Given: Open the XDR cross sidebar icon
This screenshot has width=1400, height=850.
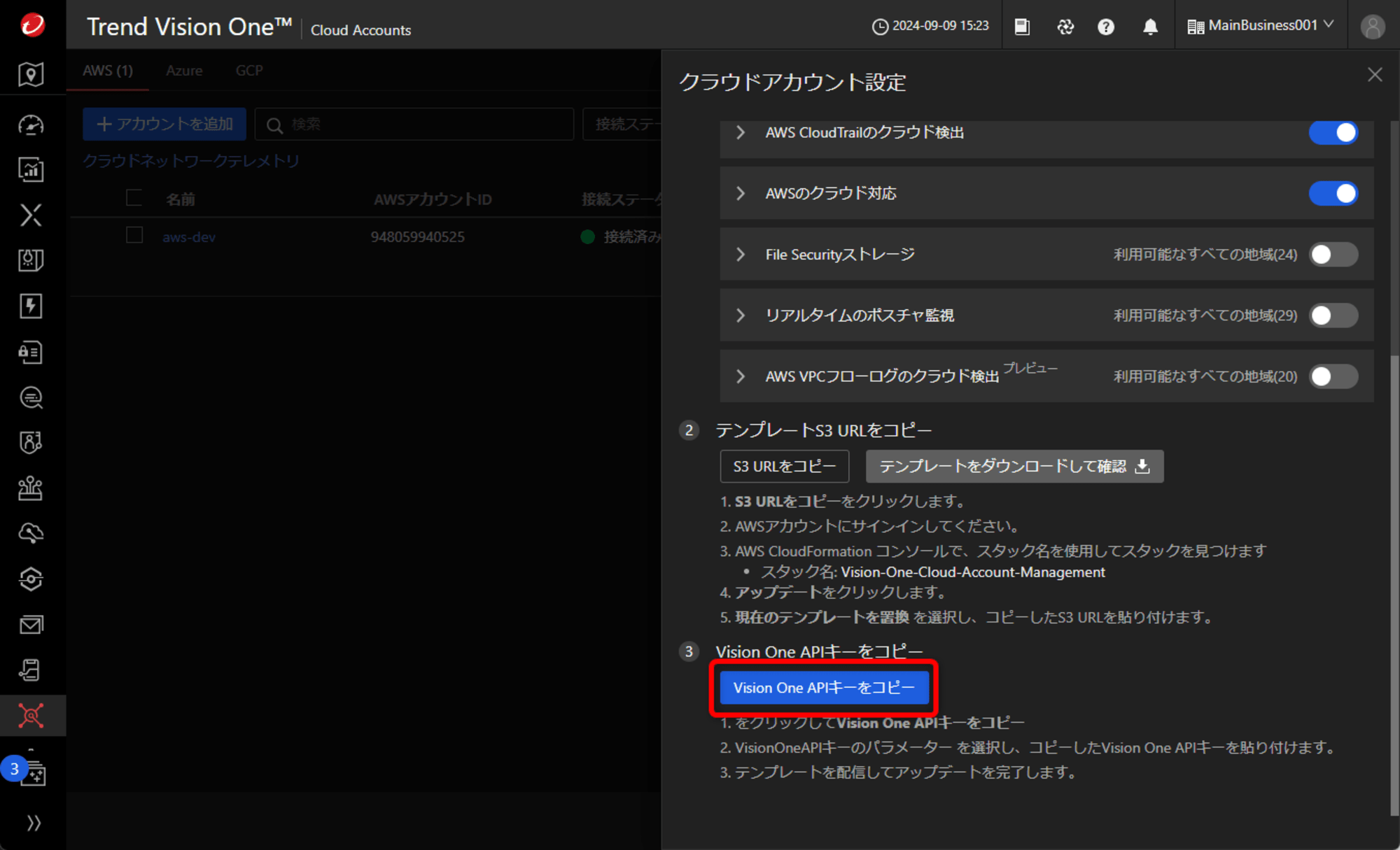Looking at the screenshot, I should (x=31, y=215).
